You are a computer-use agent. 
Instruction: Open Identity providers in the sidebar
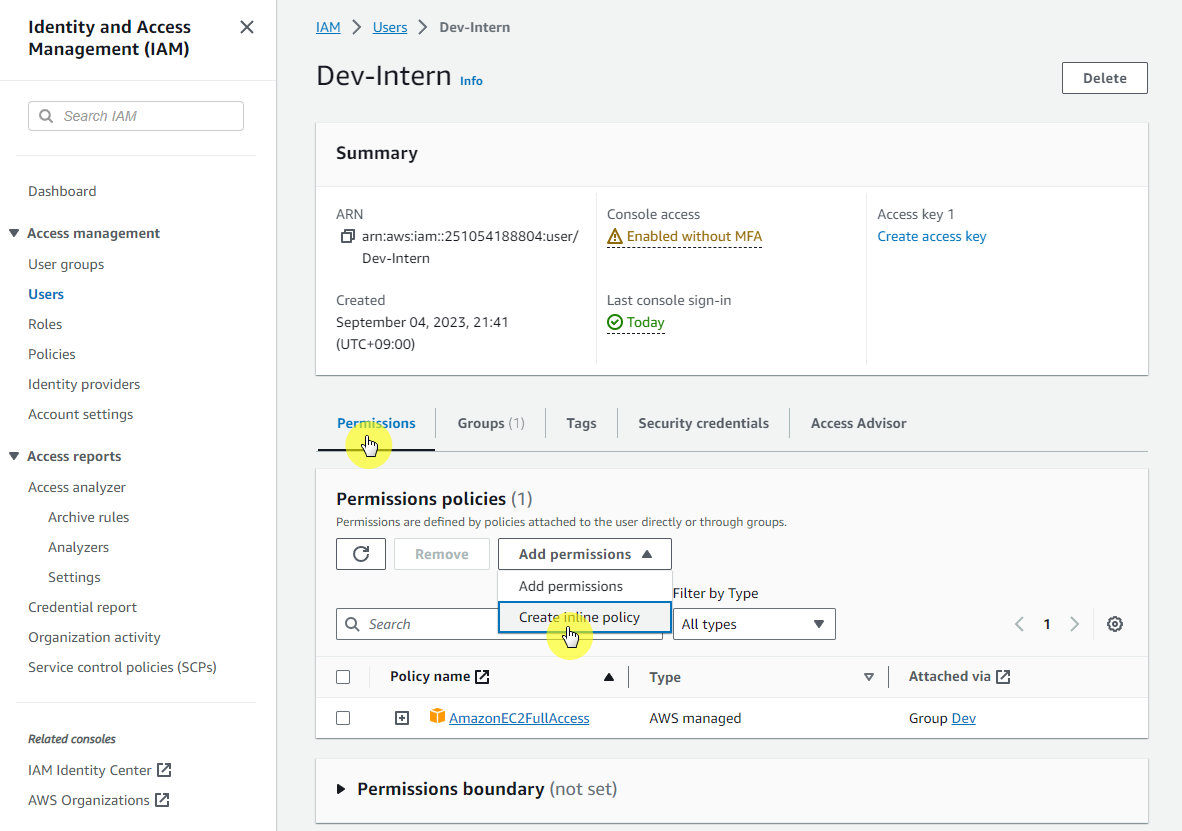84,385
